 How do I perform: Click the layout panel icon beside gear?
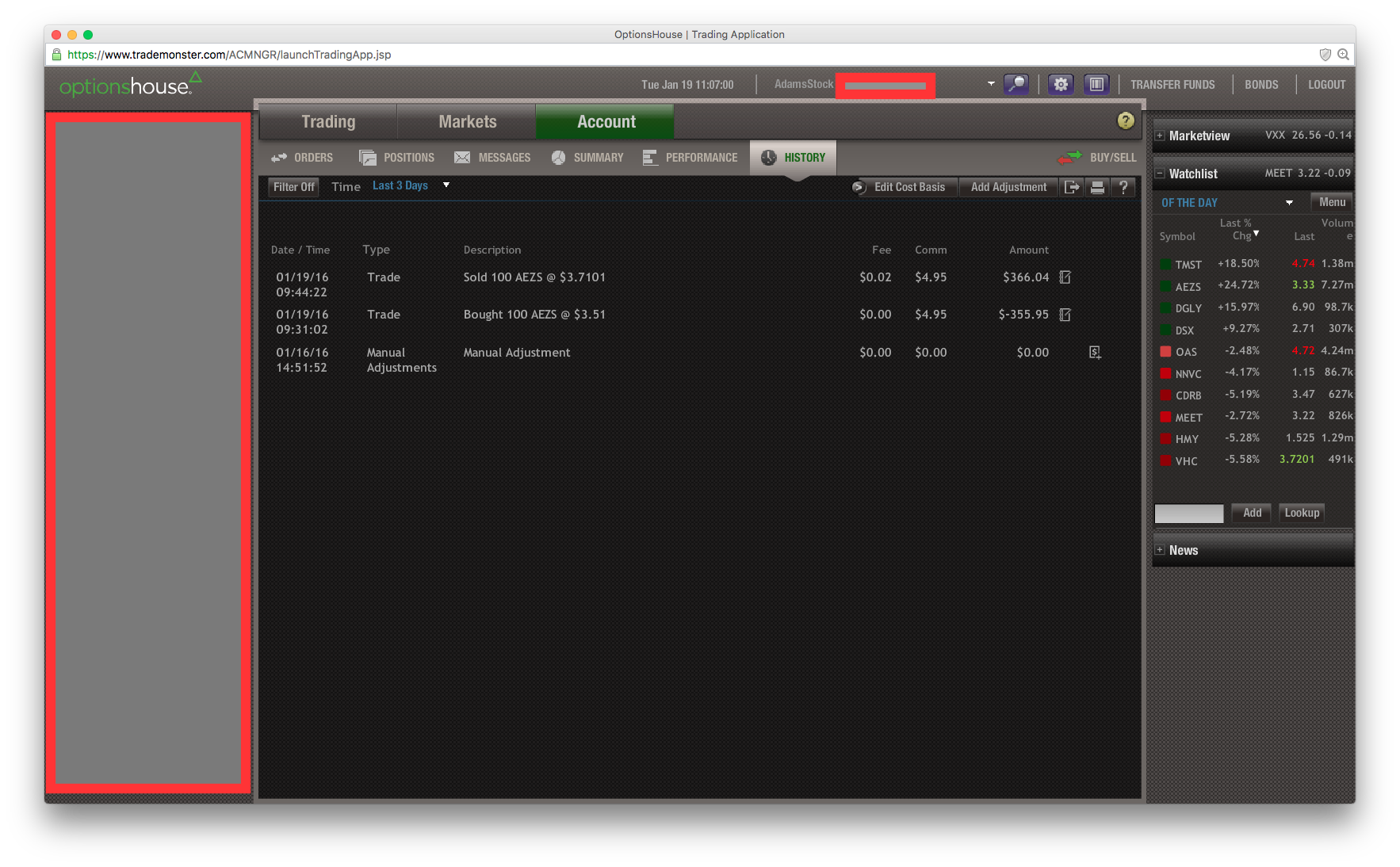1096,84
